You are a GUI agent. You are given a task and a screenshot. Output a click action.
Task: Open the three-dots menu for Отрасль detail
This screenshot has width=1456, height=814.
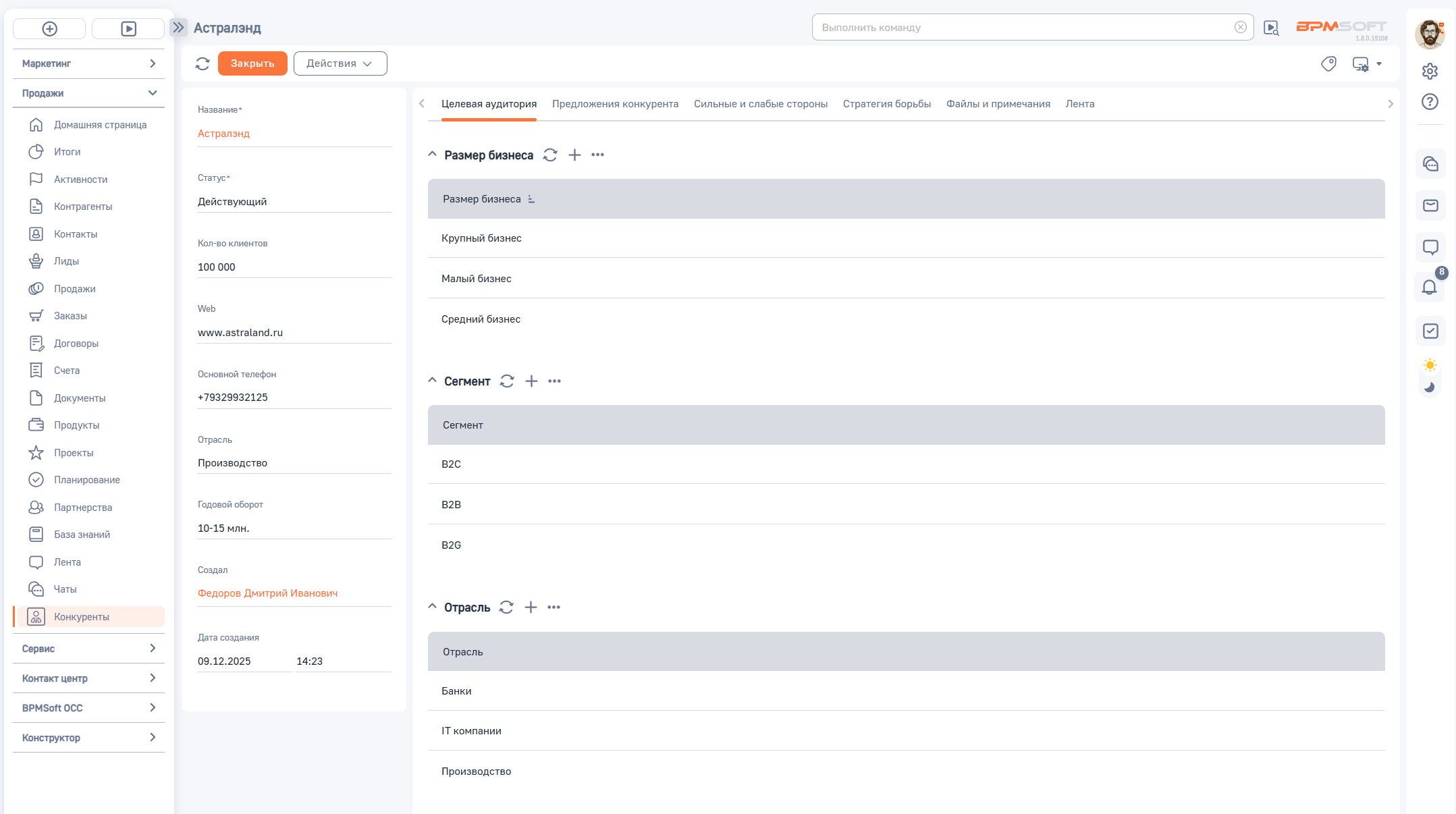[554, 607]
